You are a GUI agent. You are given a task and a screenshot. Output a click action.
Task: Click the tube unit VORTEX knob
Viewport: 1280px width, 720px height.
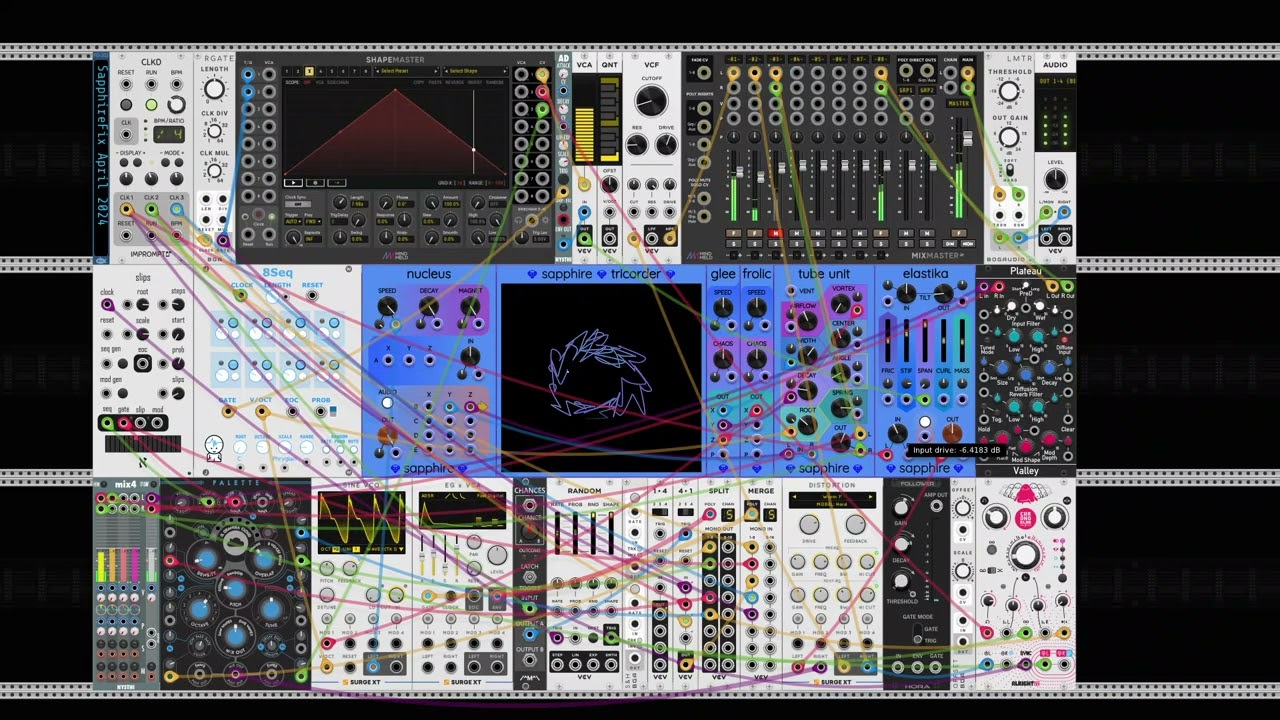tap(840, 304)
